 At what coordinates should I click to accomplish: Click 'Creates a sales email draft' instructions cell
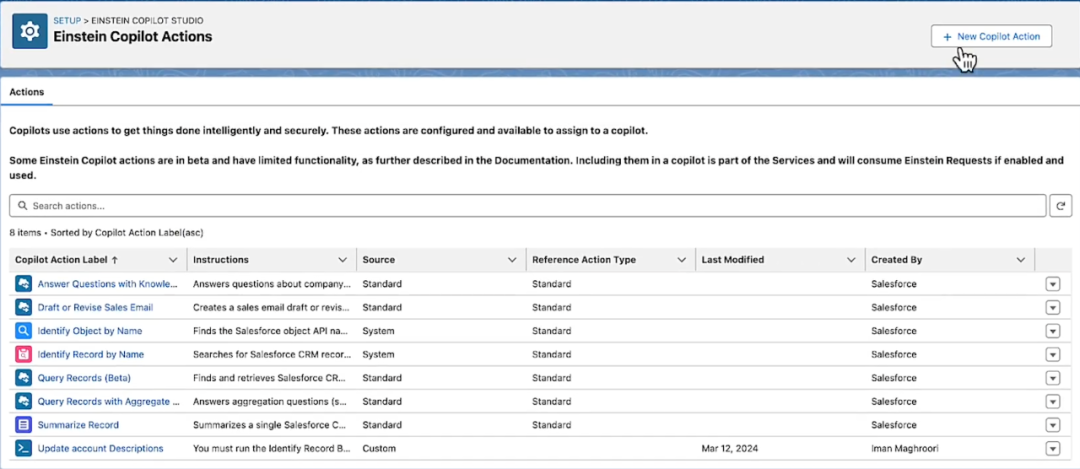tap(271, 307)
